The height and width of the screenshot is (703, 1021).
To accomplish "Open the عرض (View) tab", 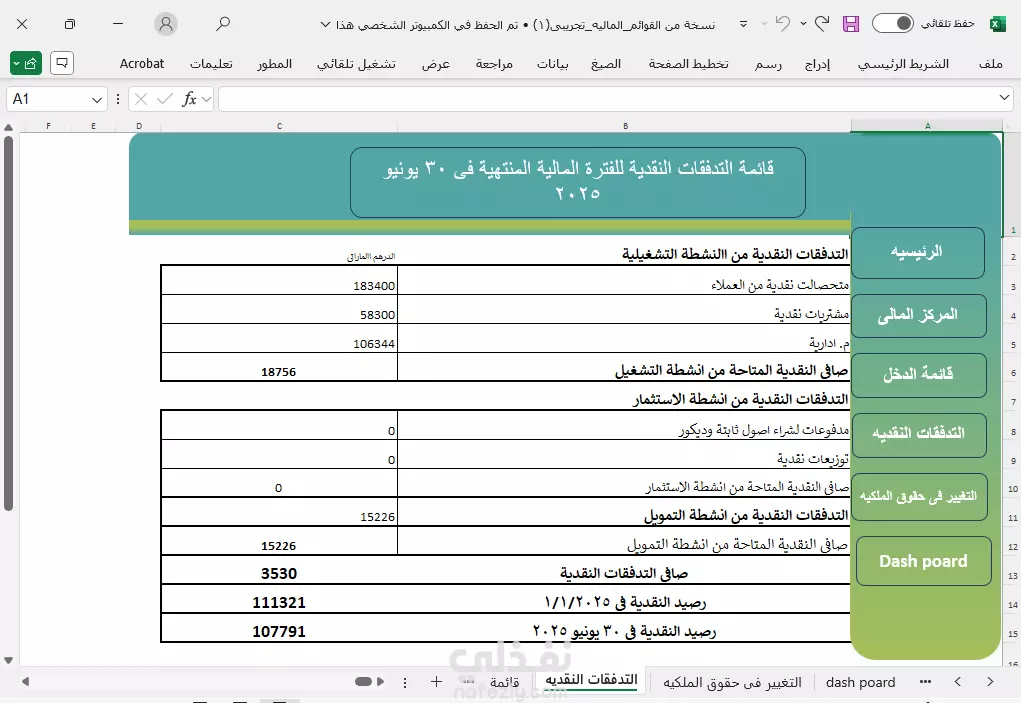I will [436, 64].
